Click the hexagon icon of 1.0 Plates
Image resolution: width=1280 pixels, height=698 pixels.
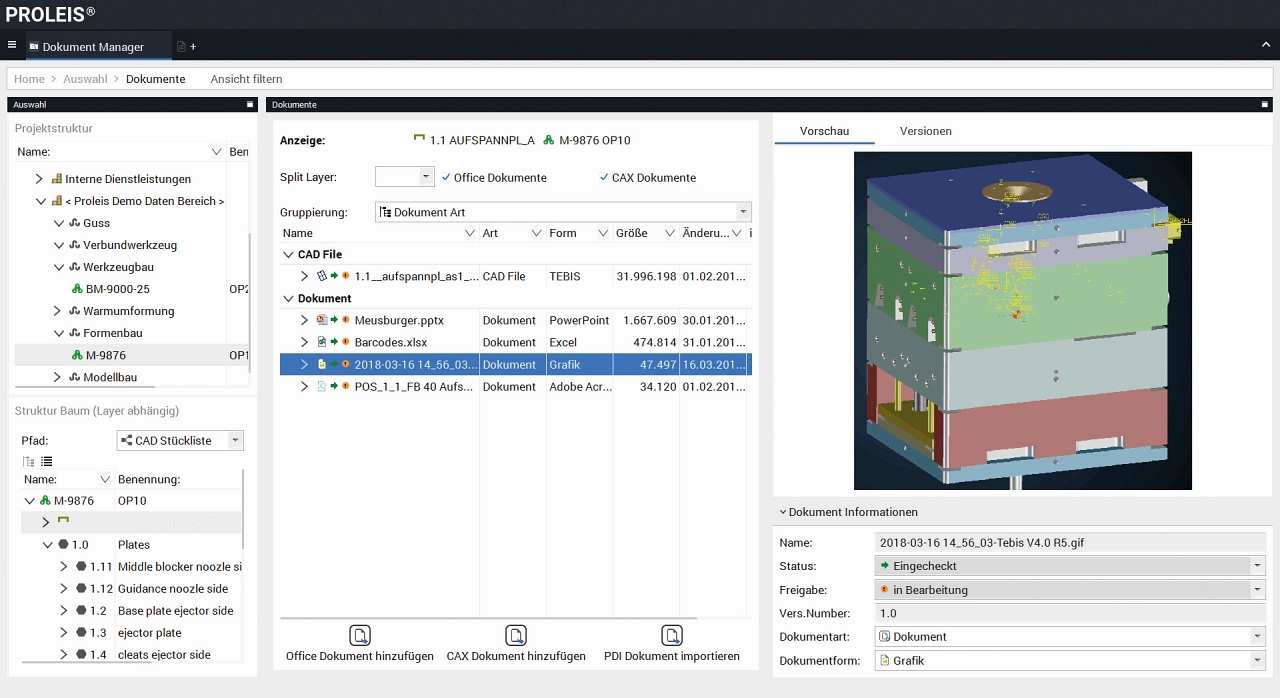coord(63,545)
